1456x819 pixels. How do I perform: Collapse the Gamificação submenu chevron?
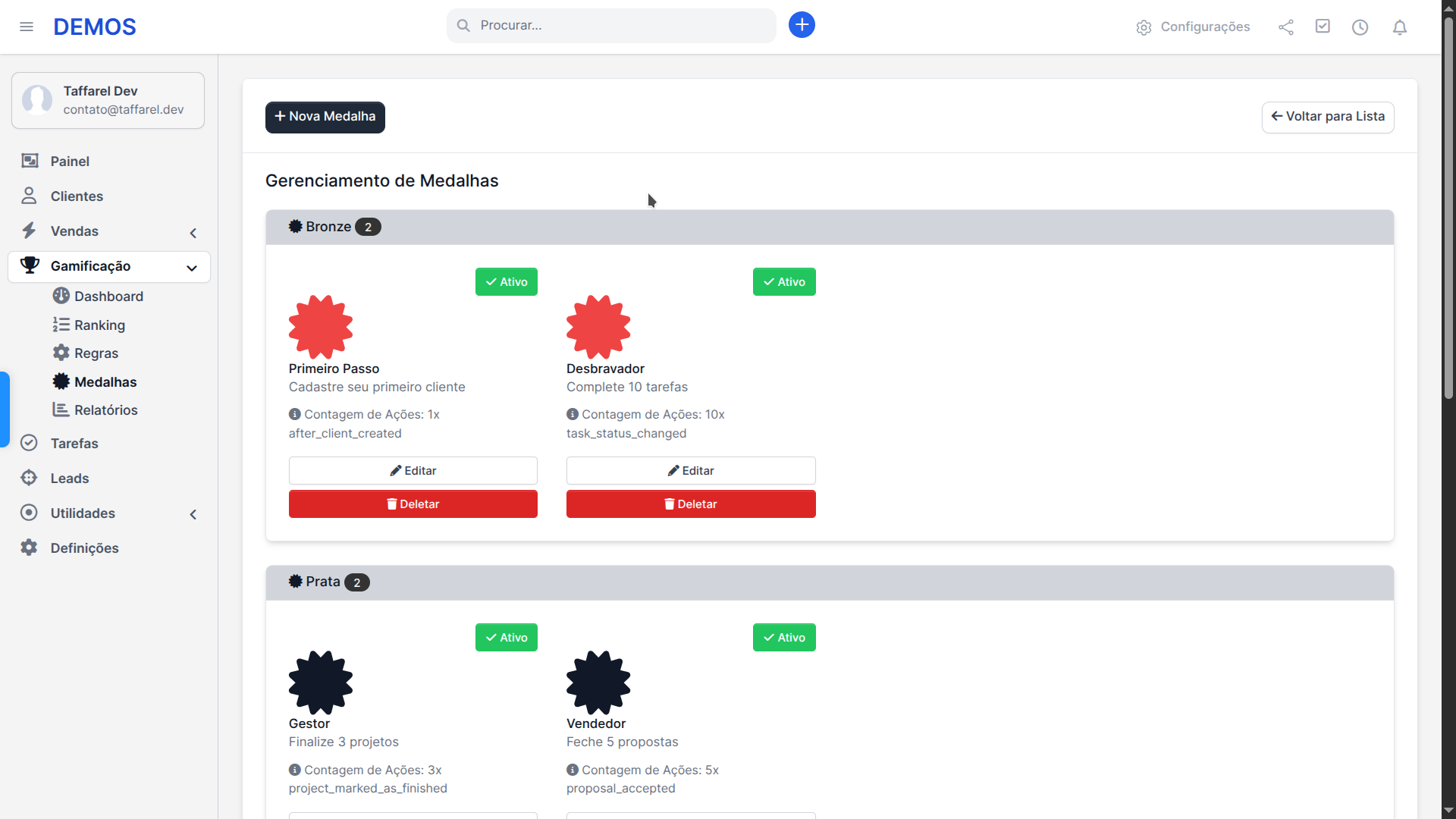(x=192, y=267)
